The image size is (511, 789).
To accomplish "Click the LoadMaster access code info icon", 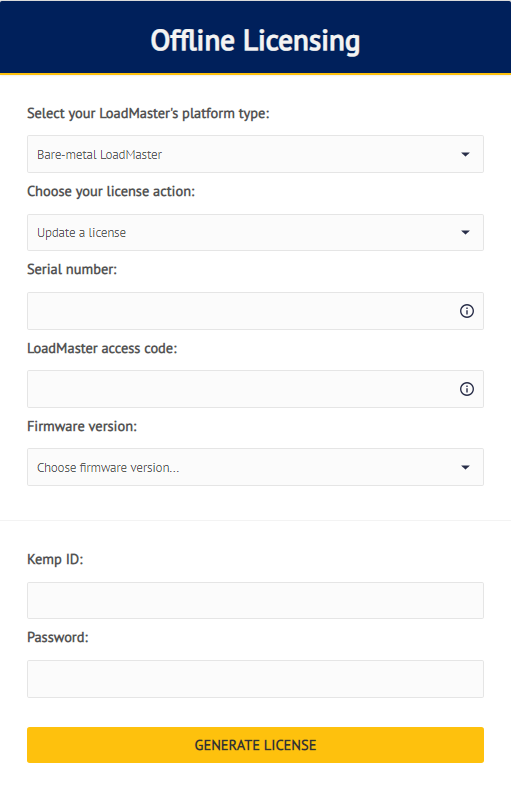I will click(x=467, y=389).
